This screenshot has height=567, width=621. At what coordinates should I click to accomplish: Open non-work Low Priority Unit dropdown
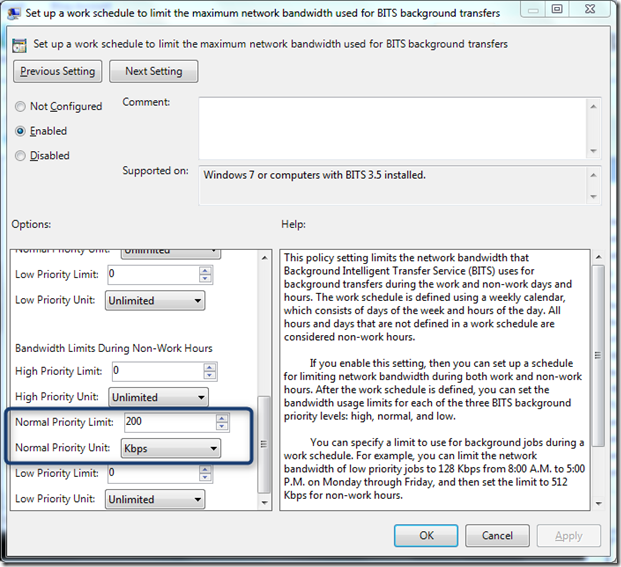pos(155,500)
